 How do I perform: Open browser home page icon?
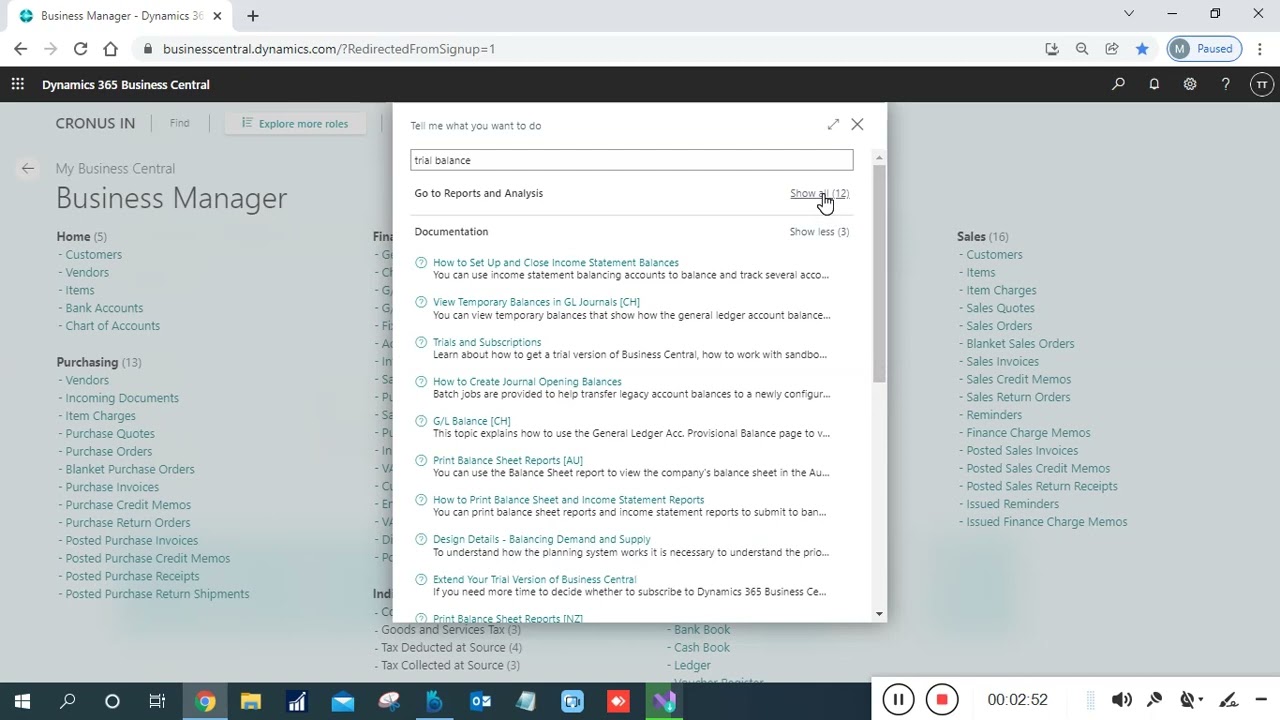110,48
